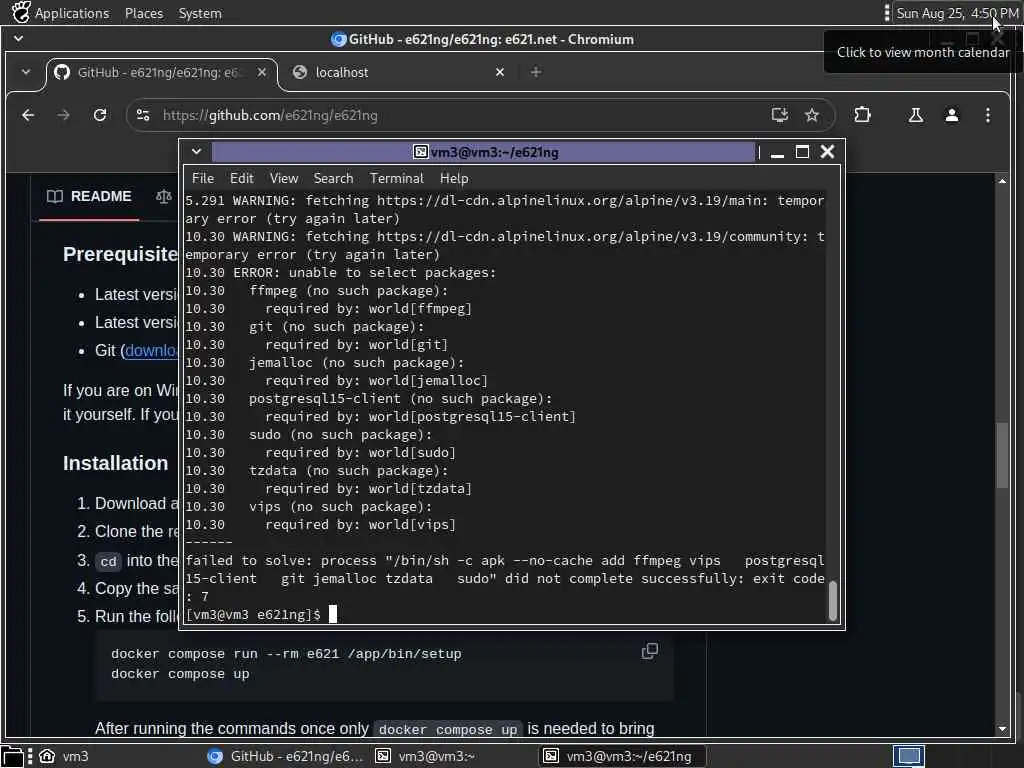Screen dimensions: 1024x768
Task: Click the GitHub address bar URL
Action: tap(270, 116)
